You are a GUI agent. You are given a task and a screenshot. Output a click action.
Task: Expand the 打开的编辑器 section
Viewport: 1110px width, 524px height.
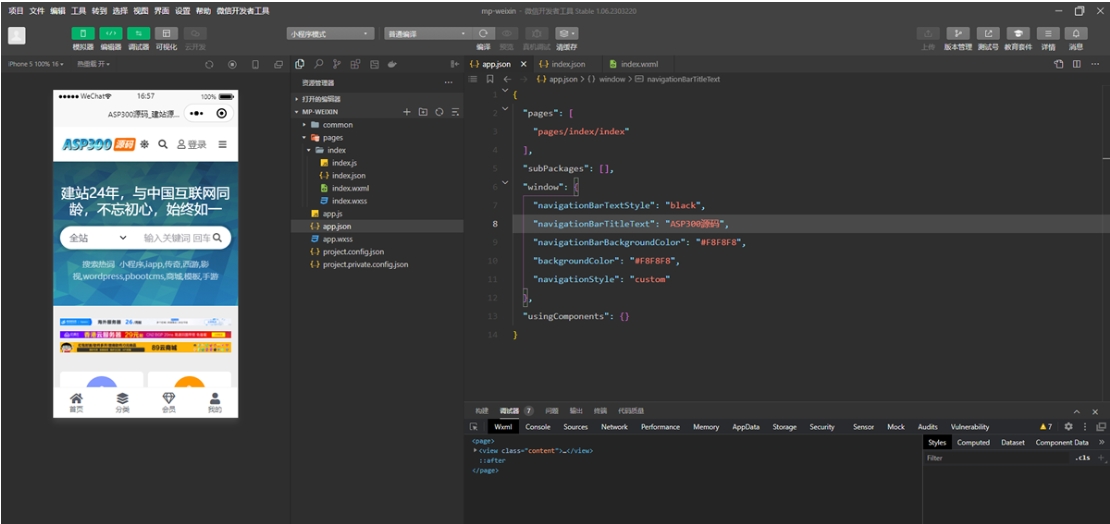(x=377, y=99)
